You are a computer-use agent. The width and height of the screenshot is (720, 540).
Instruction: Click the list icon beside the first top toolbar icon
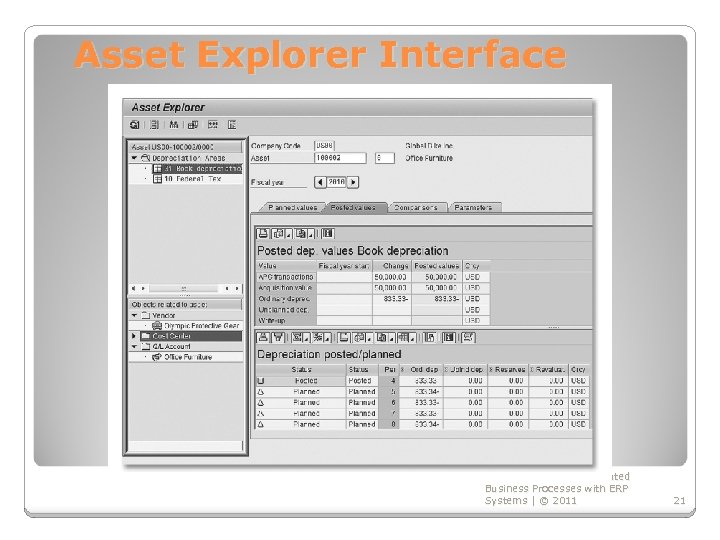pyautogui.click(x=155, y=124)
